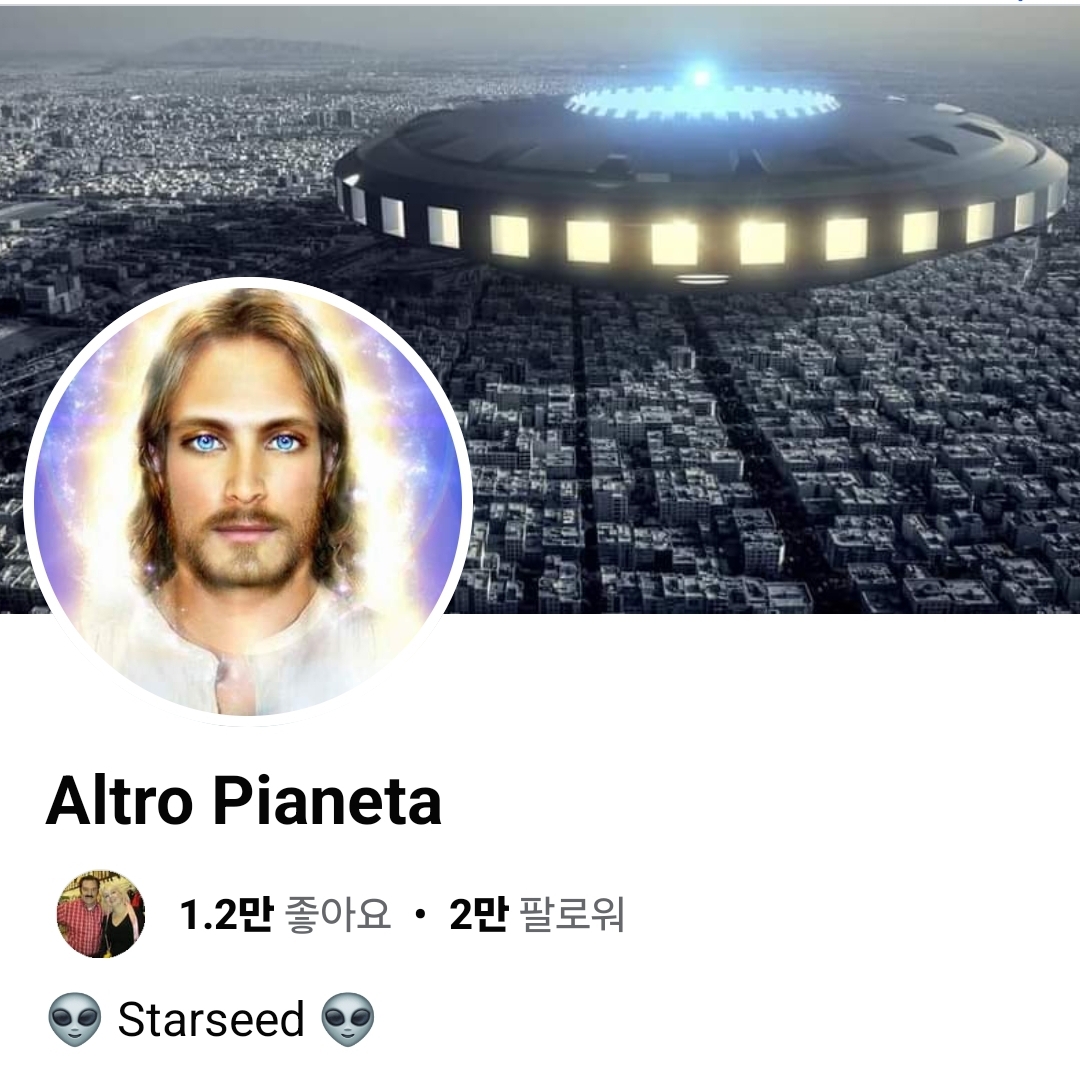Click the glowing blue light atop the UFO
The height and width of the screenshot is (1077, 1080).
[x=700, y=75]
